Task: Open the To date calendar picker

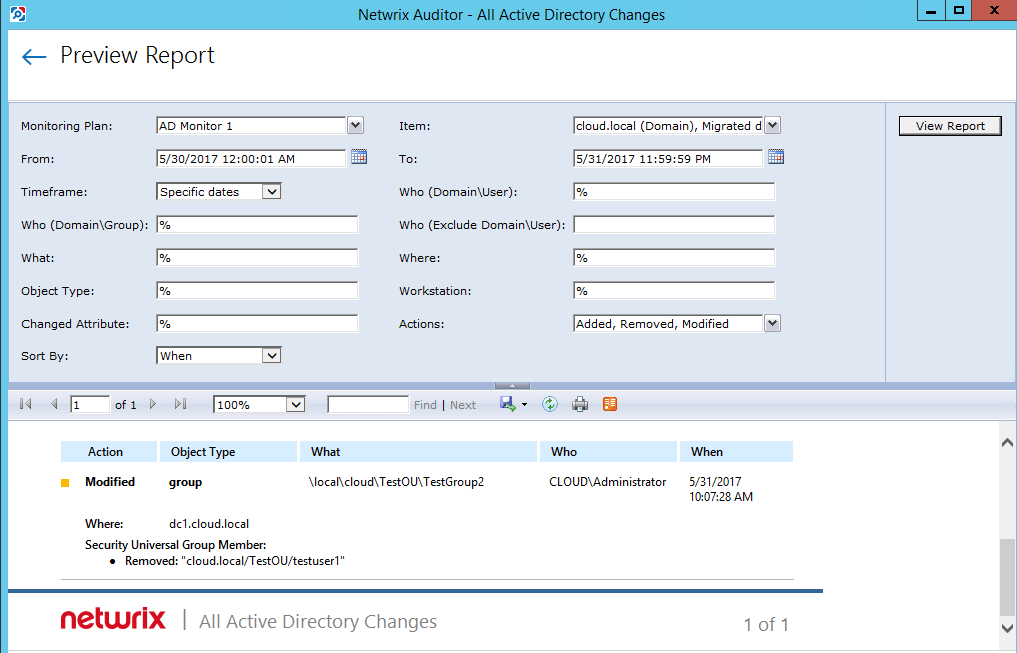Action: coord(776,157)
